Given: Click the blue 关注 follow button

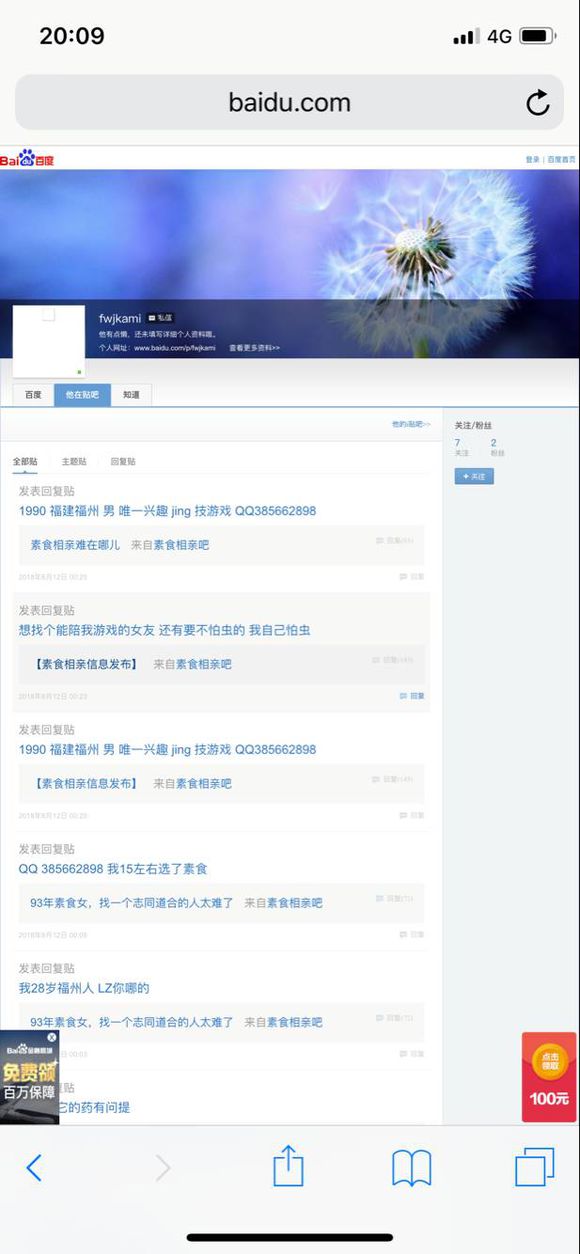Looking at the screenshot, I should coord(474,476).
